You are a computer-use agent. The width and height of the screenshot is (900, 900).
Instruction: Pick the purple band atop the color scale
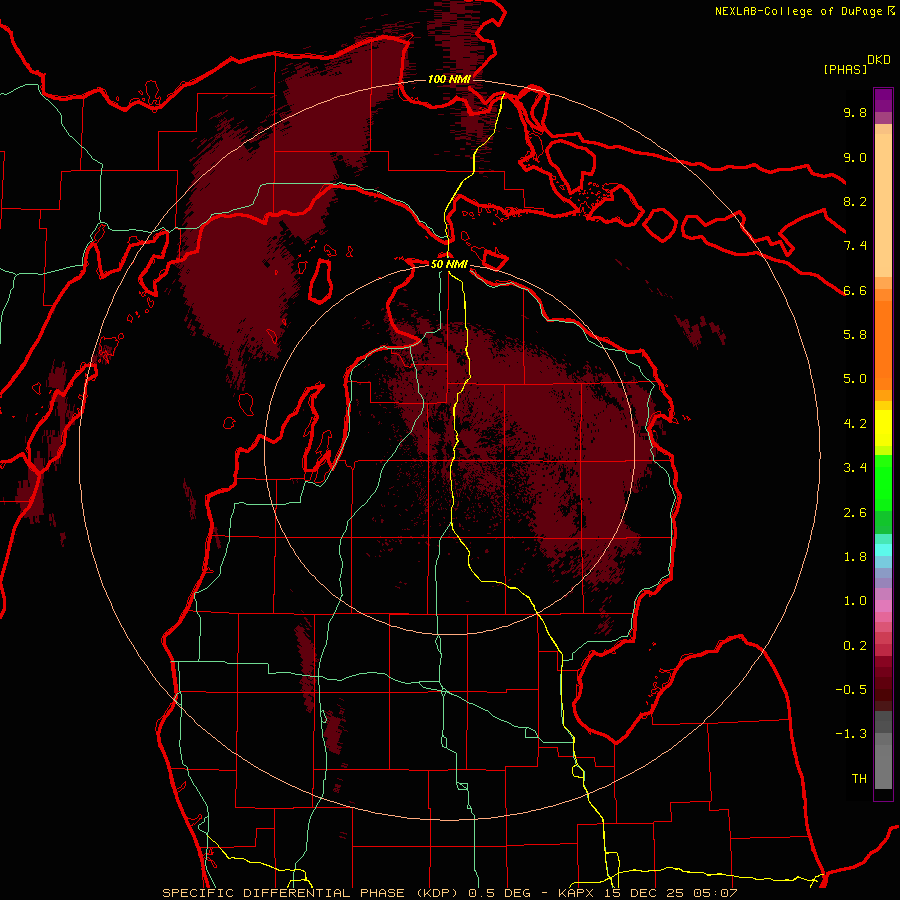coord(883,100)
